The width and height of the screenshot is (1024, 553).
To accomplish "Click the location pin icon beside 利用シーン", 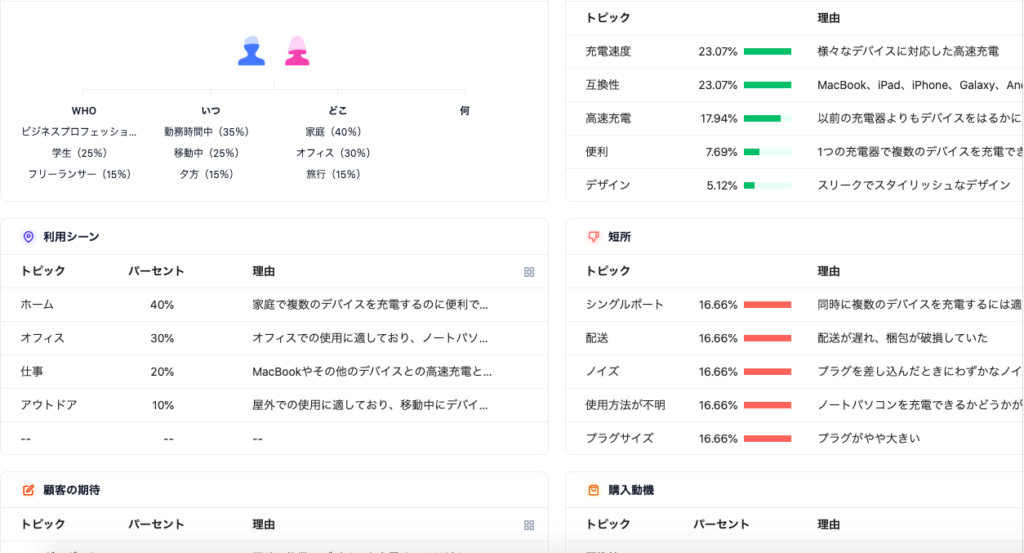I will click(28, 237).
